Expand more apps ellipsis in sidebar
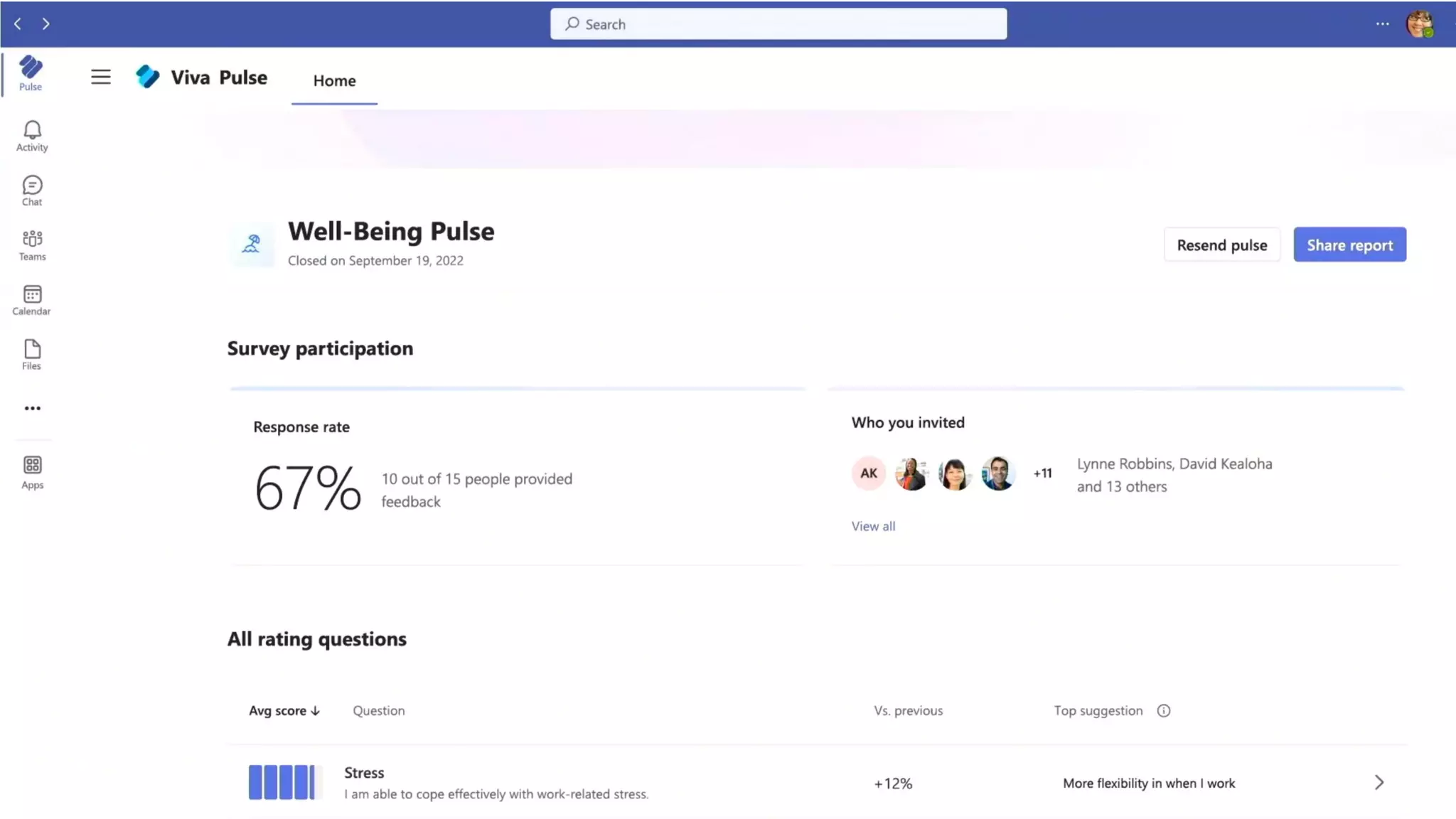The width and height of the screenshot is (1456, 819). click(32, 408)
